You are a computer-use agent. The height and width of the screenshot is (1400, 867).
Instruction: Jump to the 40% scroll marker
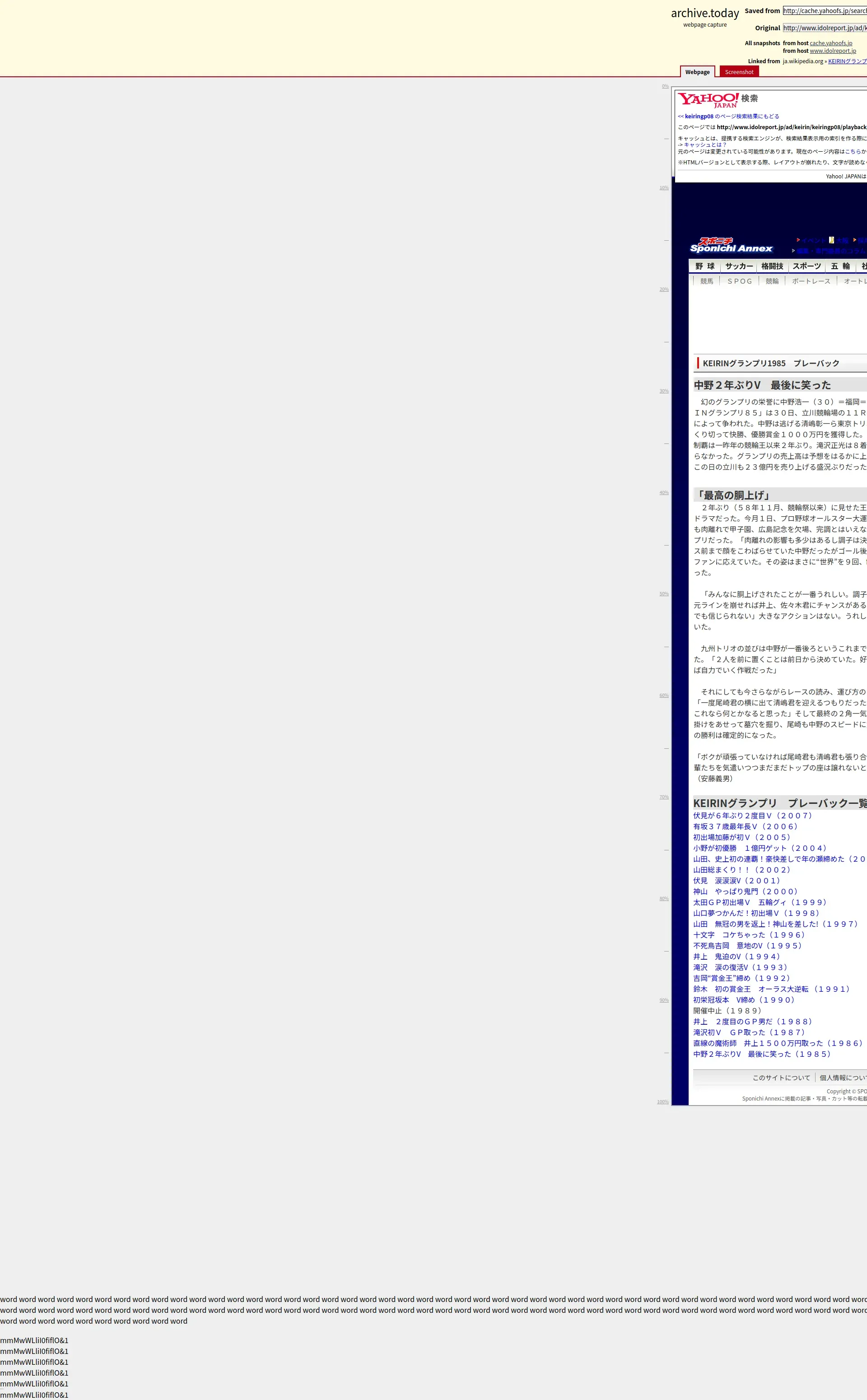tap(664, 492)
